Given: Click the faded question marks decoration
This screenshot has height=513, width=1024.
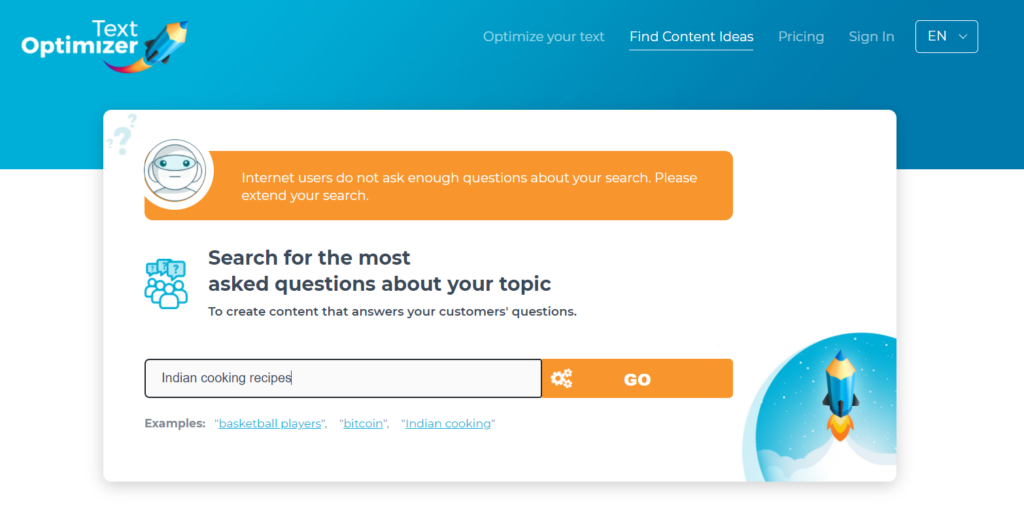Looking at the screenshot, I should click(122, 135).
